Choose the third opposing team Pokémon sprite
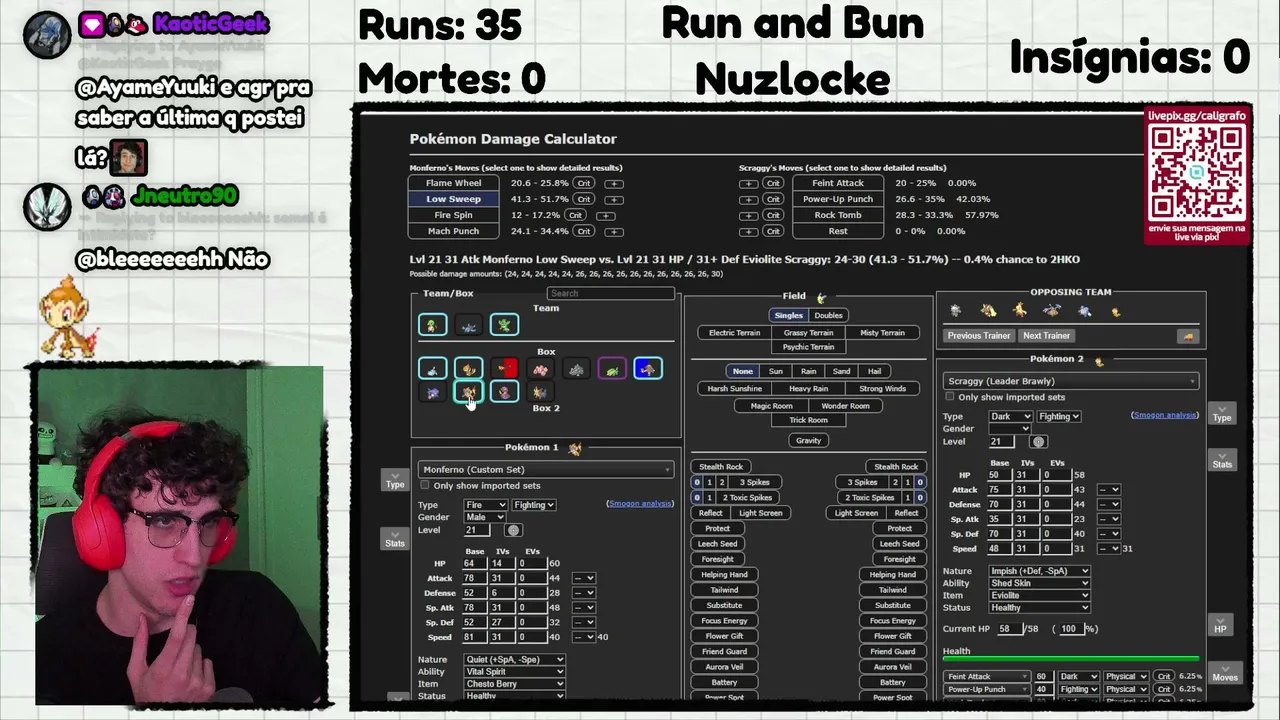The width and height of the screenshot is (1280, 720). tap(1020, 311)
